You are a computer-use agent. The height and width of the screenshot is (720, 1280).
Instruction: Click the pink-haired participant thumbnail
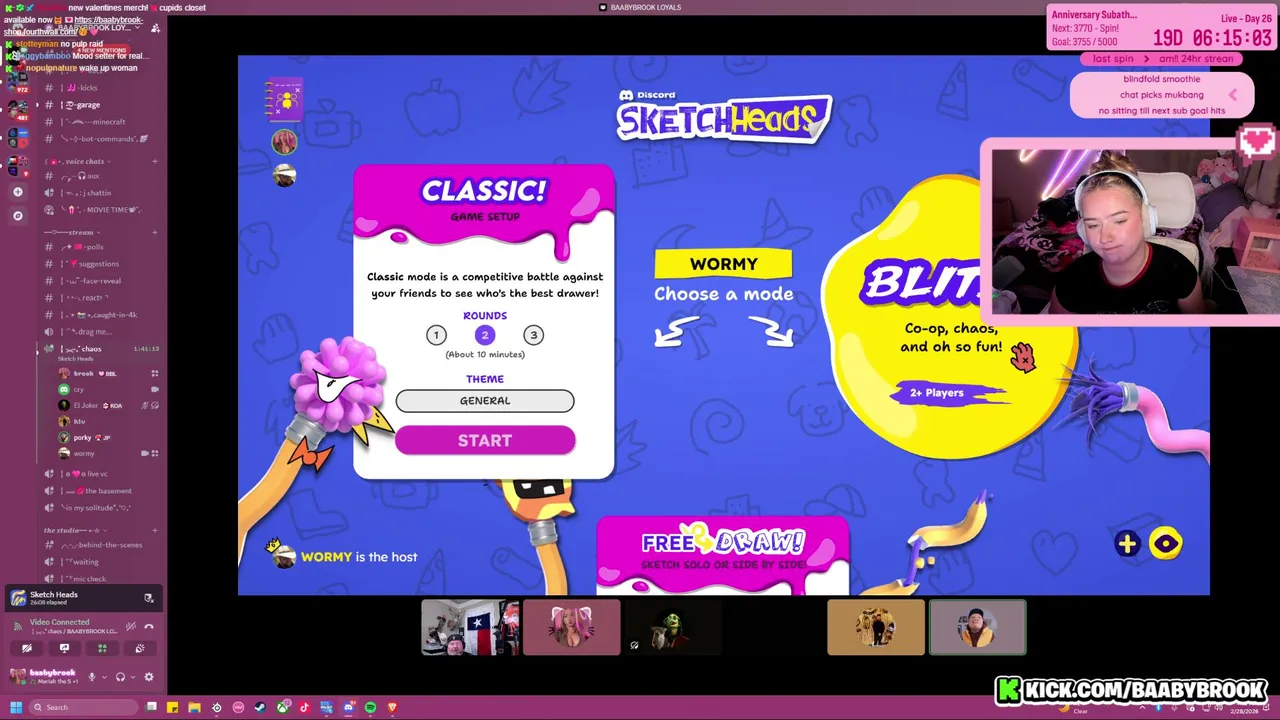point(572,627)
